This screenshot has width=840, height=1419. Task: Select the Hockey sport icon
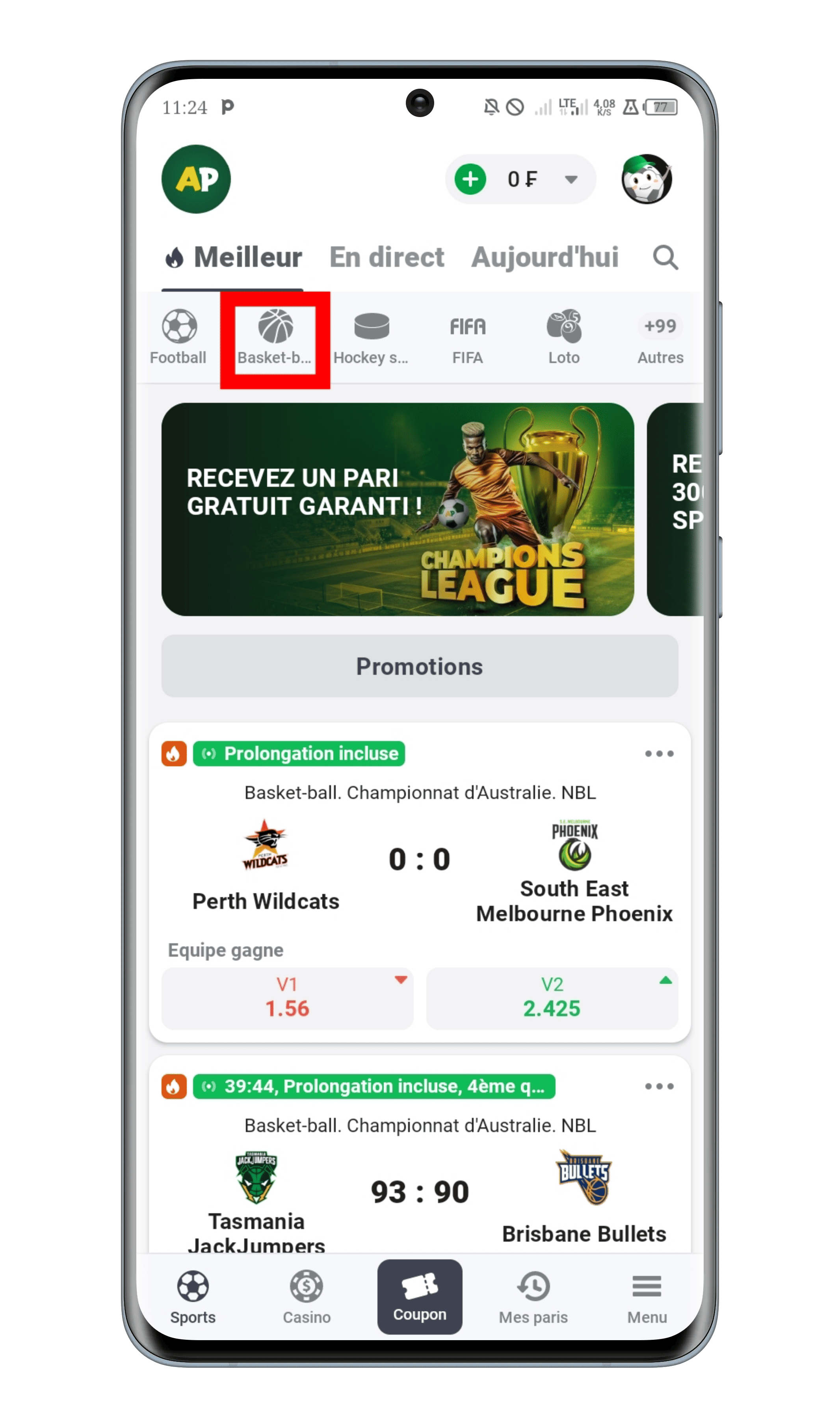(x=371, y=325)
